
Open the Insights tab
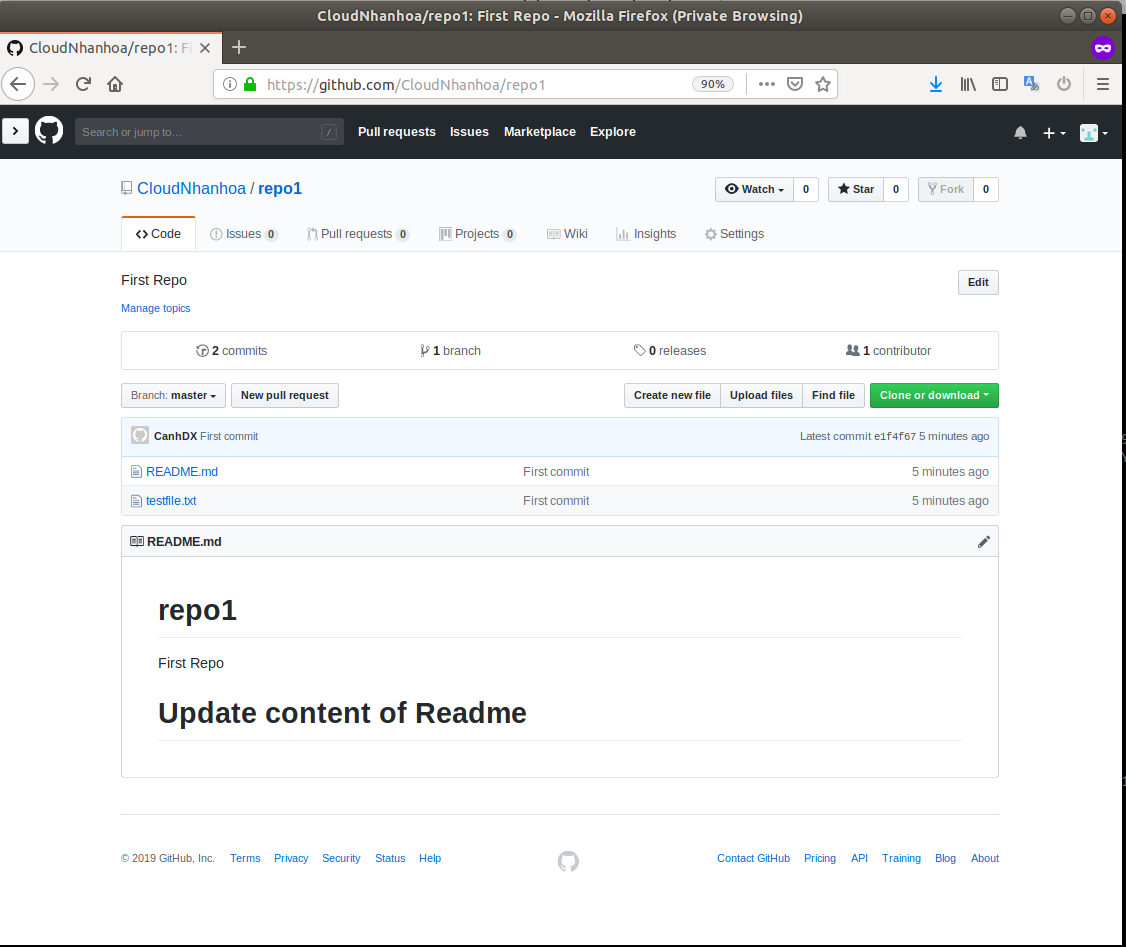tap(646, 234)
